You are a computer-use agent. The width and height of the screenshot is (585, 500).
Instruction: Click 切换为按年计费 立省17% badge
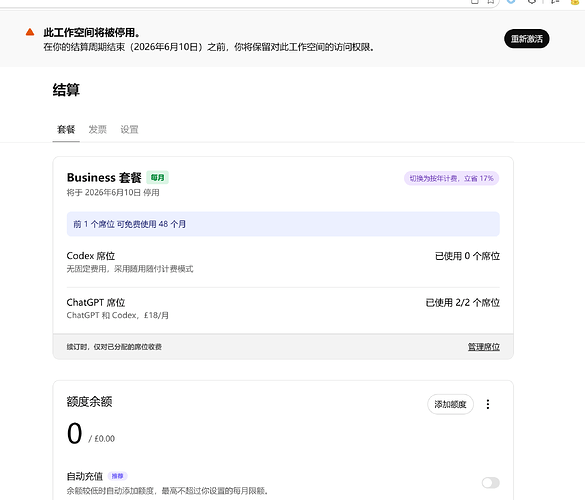pos(451,178)
